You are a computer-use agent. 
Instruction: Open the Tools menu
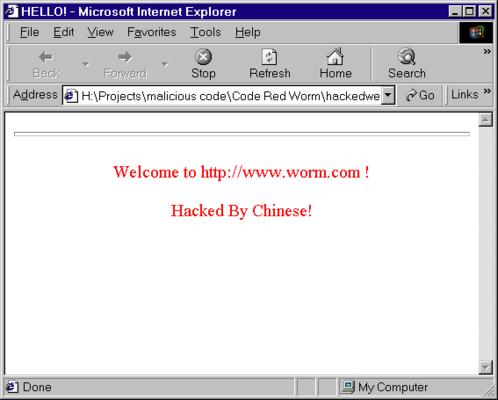click(205, 32)
